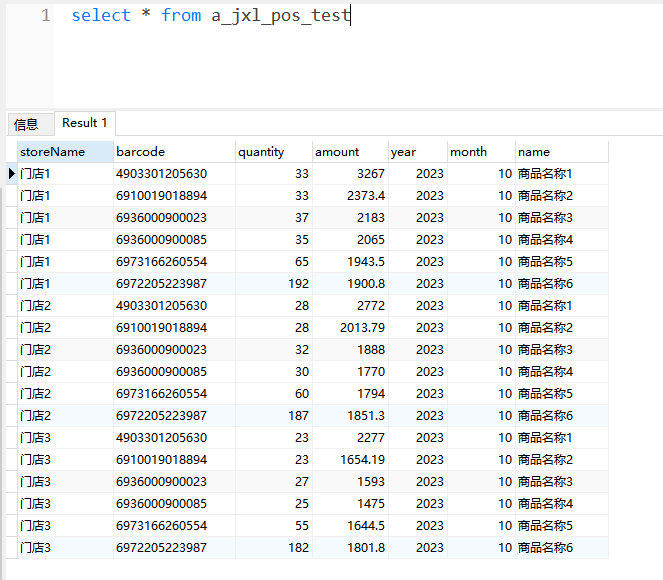This screenshot has height=580, width=663.
Task: Select amount cell 1943.5
Action: click(350, 262)
